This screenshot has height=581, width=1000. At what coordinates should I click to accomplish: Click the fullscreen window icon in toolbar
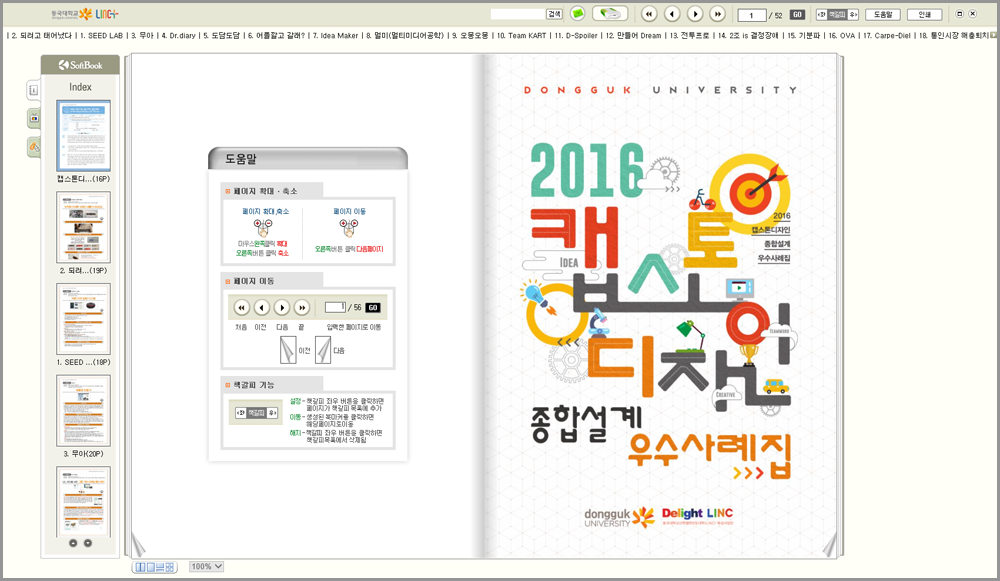tap(960, 14)
